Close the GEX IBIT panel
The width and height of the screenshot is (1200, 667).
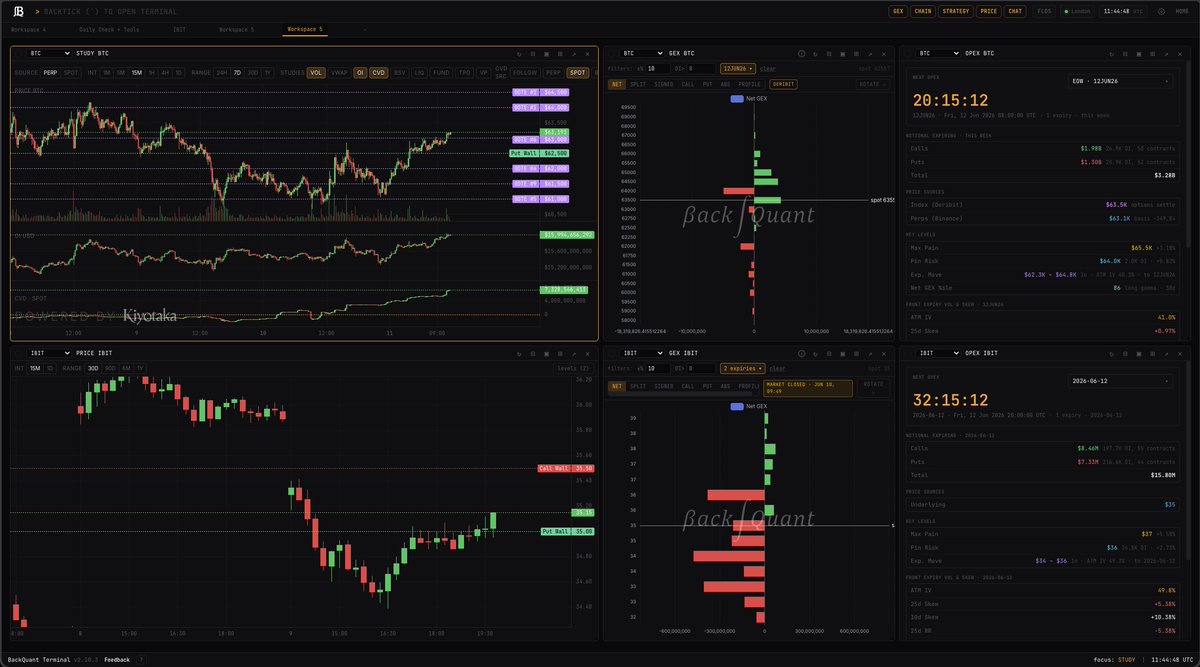[x=884, y=354]
